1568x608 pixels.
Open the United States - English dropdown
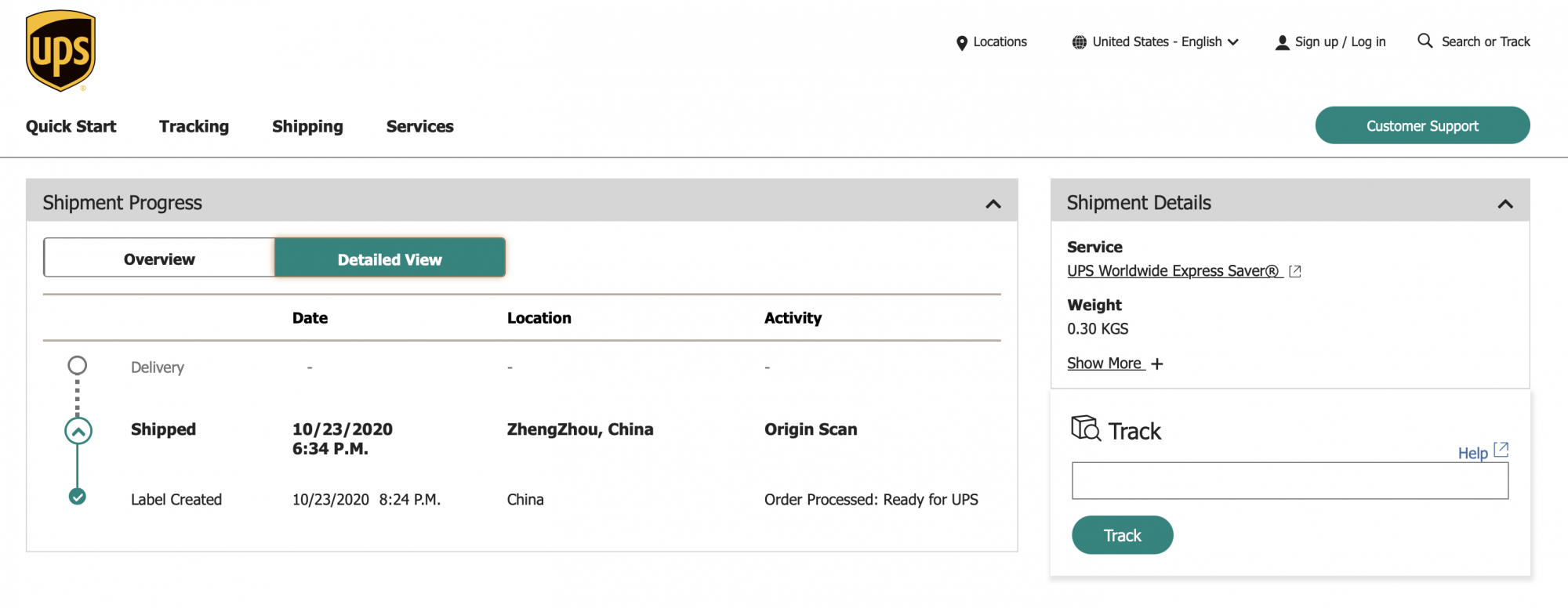(x=1156, y=42)
